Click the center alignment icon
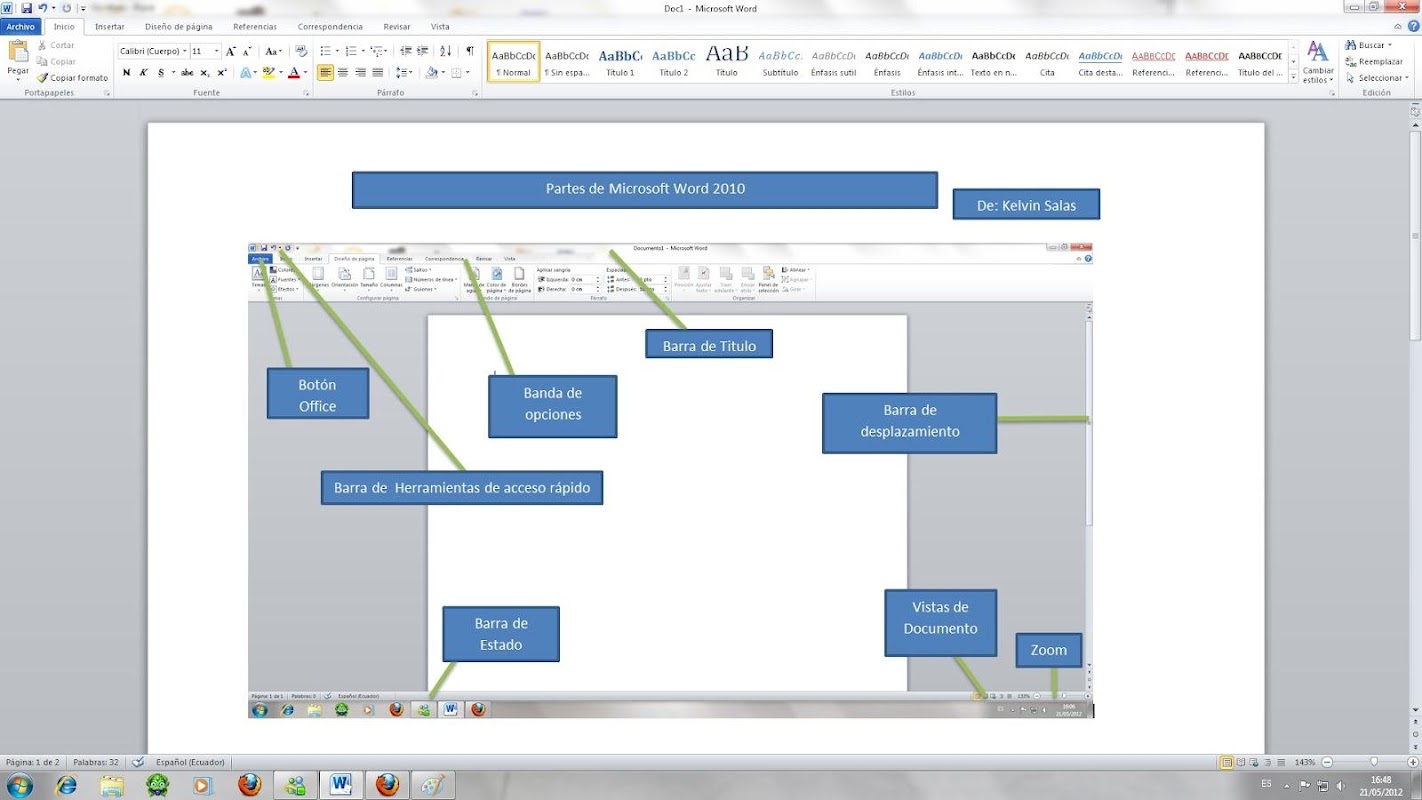1422x800 pixels. point(343,73)
